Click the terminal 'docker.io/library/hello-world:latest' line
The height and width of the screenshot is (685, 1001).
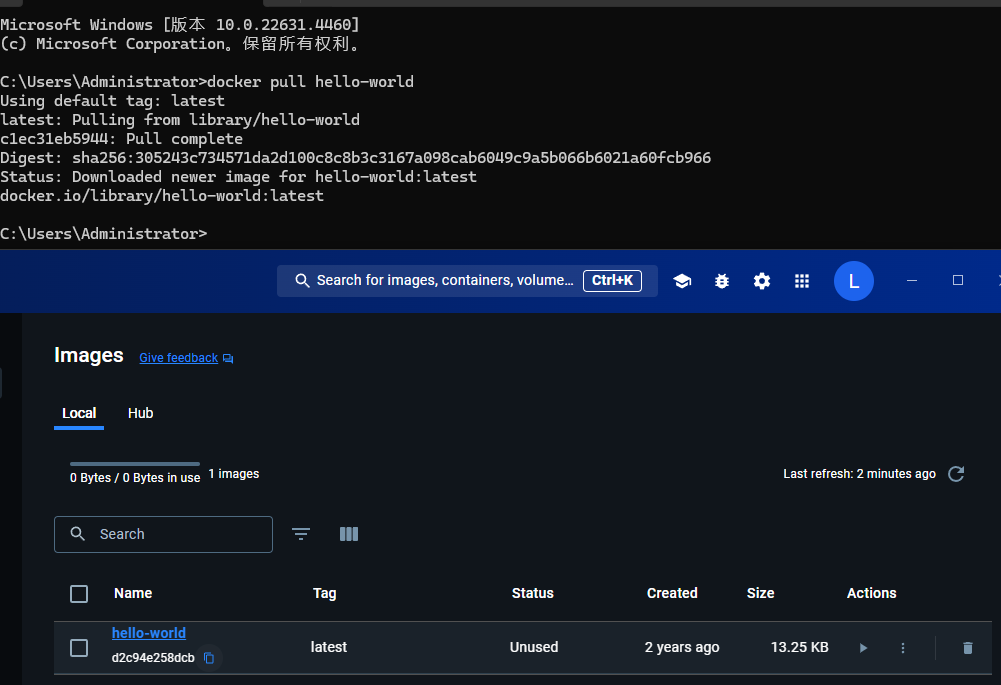pos(162,196)
